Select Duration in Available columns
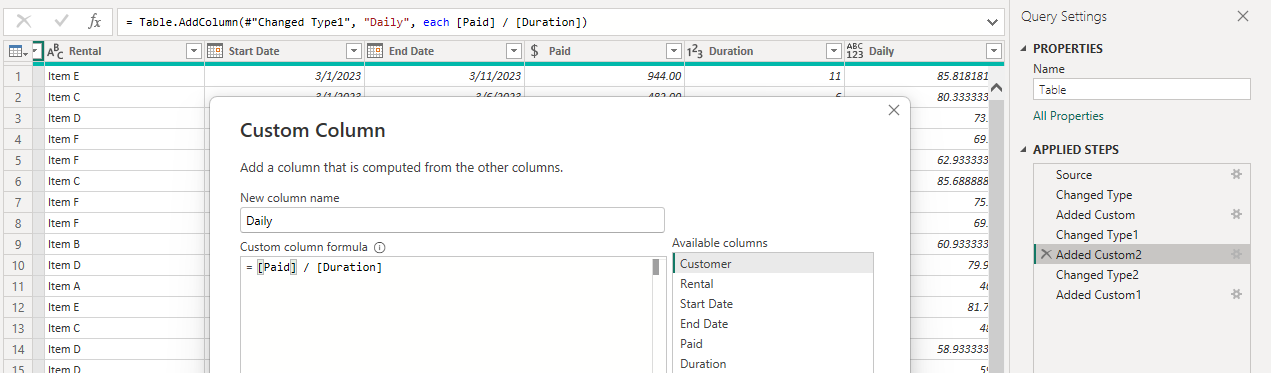This screenshot has width=1271, height=373. [773, 364]
